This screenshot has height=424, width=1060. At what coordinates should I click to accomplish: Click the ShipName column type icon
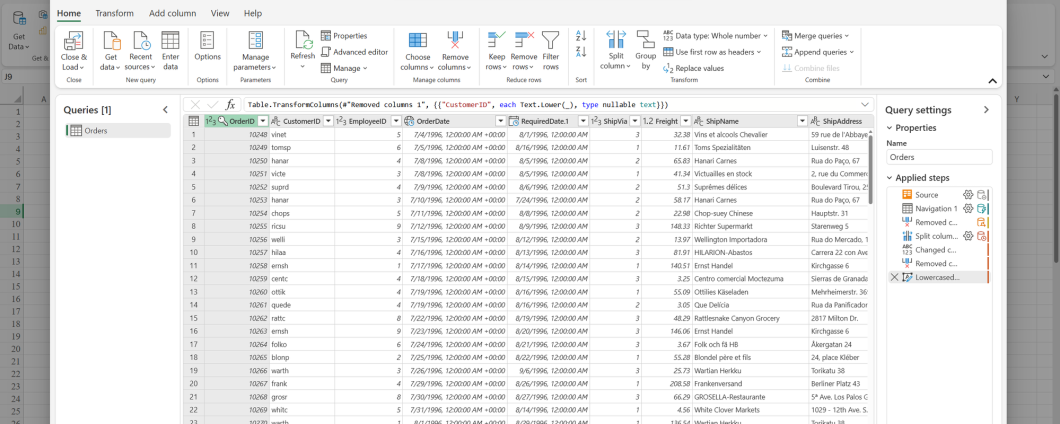pos(700,121)
